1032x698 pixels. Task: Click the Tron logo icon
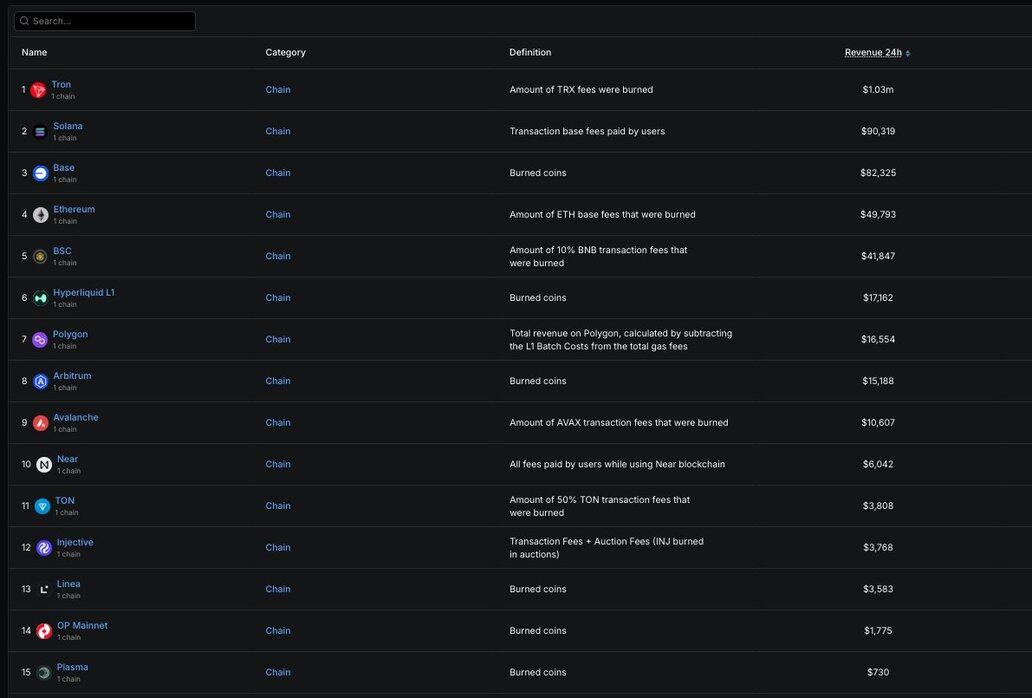pyautogui.click(x=38, y=90)
